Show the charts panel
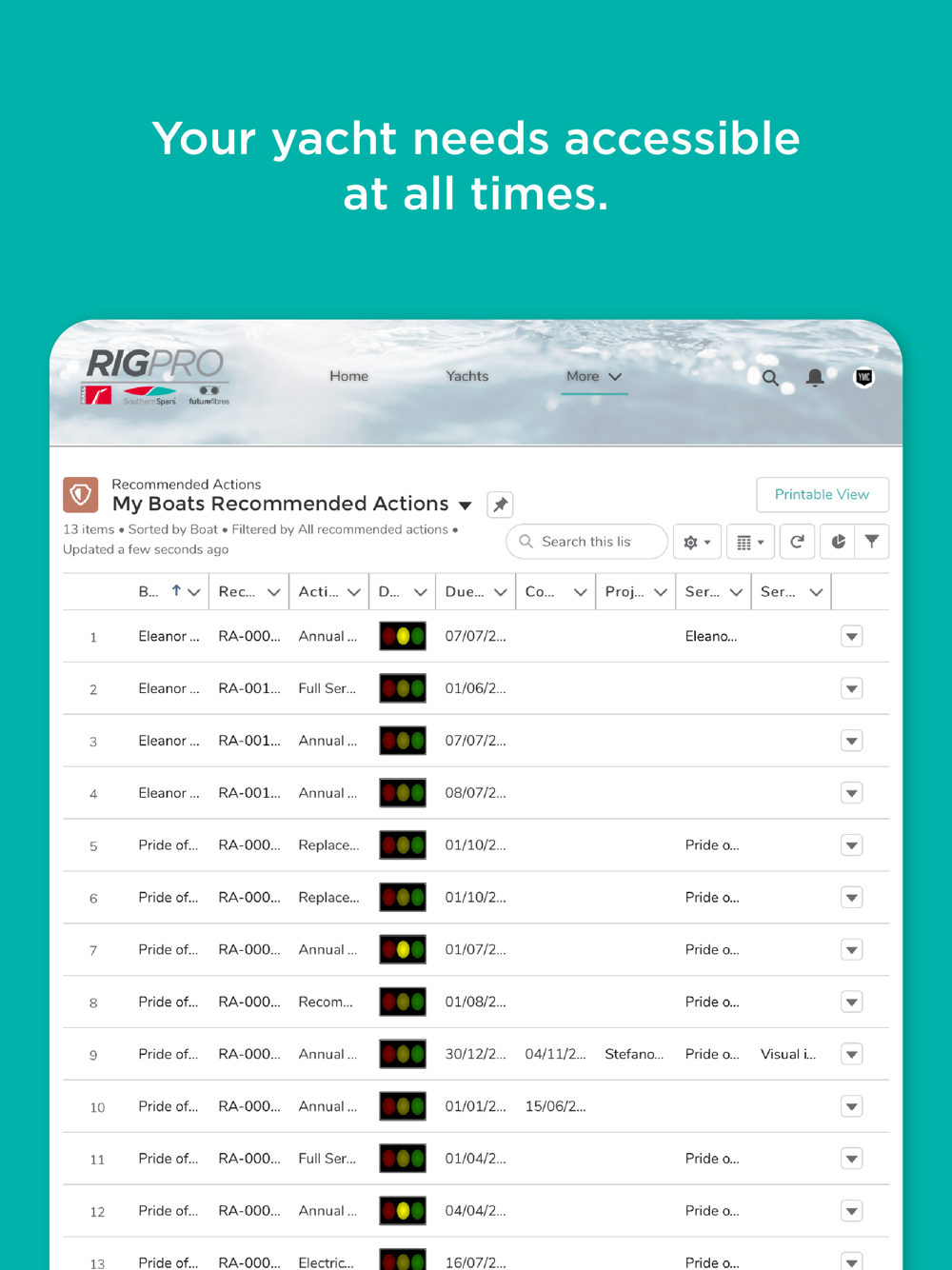 [838, 542]
